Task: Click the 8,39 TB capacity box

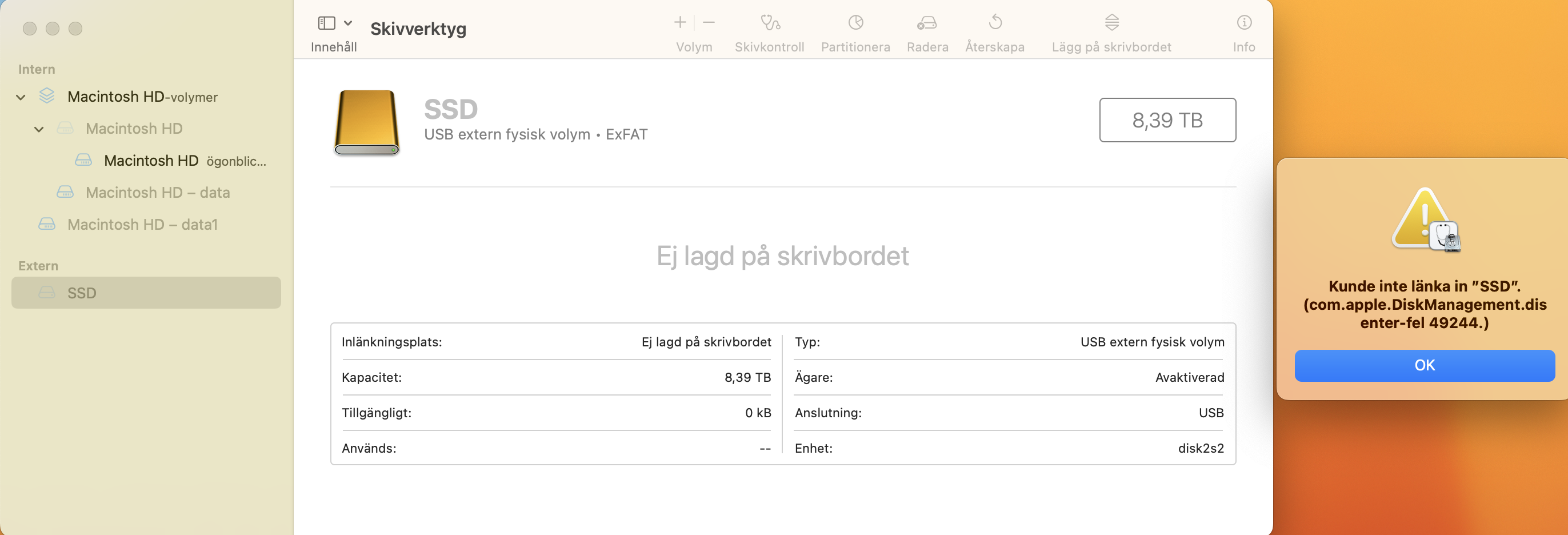Action: 1167,120
